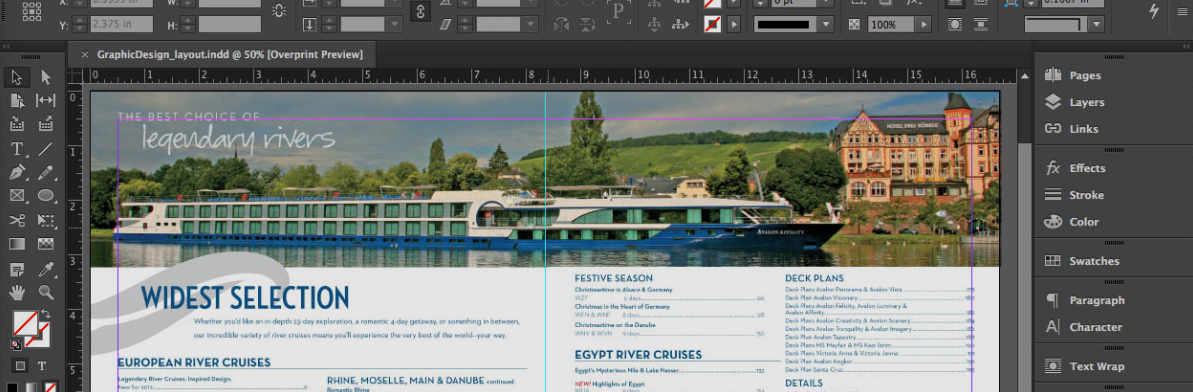Open the Y scale percentage dropdown
This screenshot has height=392, width=1193.
click(394, 24)
